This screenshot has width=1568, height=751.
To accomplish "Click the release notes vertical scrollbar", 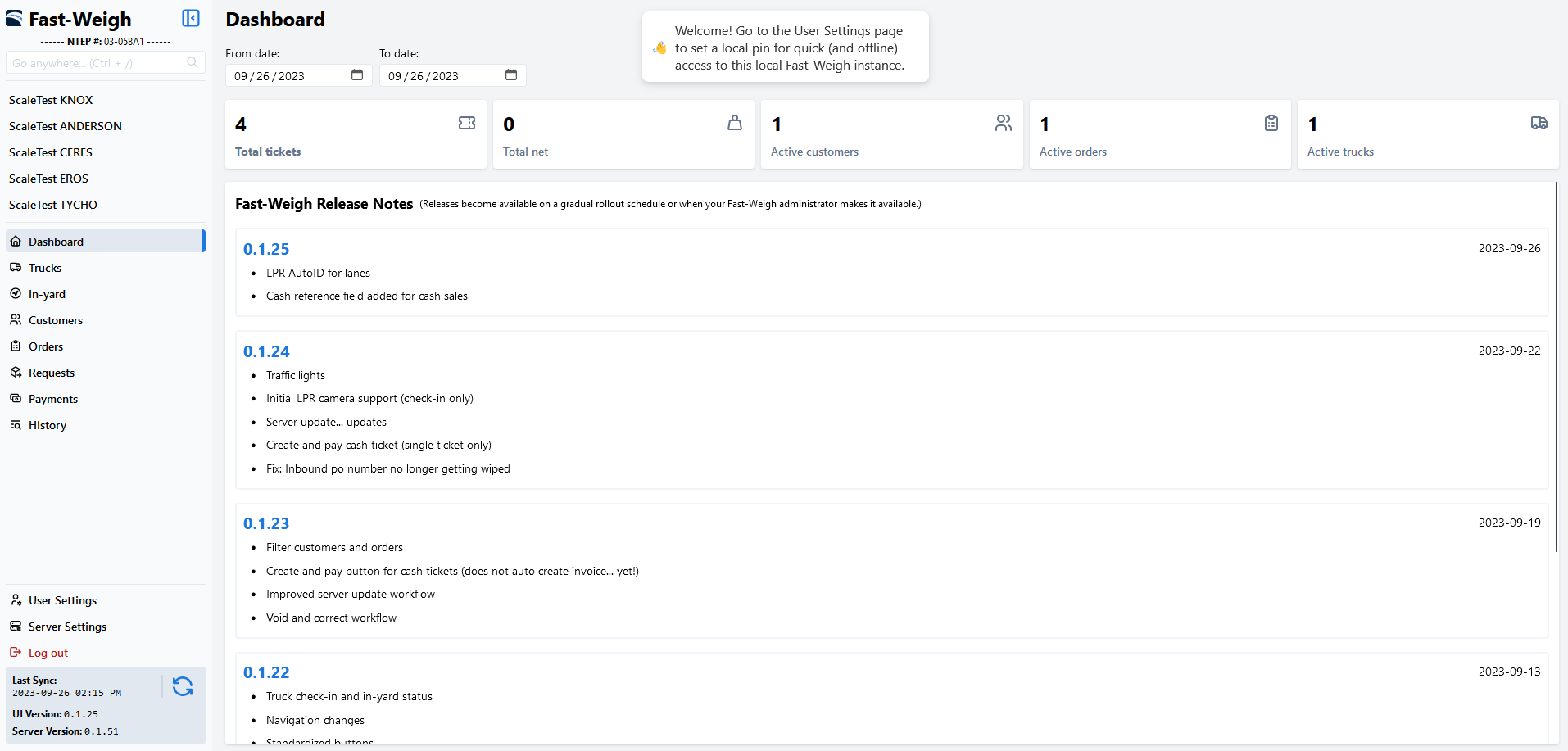I will point(1556,369).
